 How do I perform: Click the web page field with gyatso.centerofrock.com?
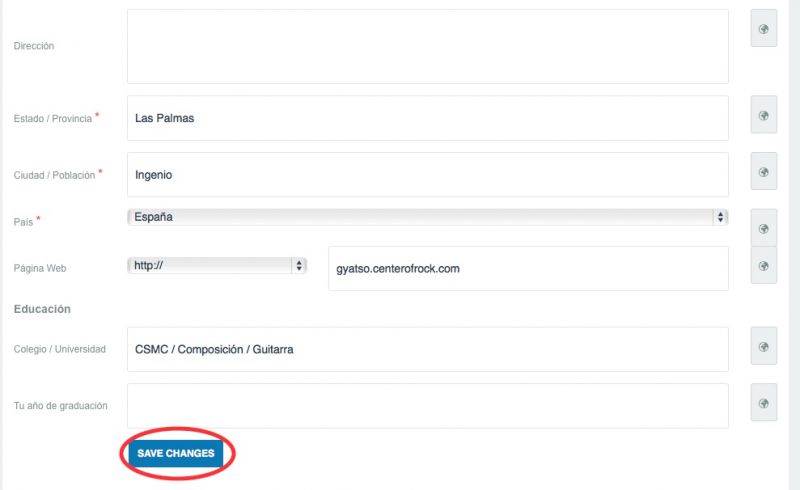pyautogui.click(x=529, y=268)
